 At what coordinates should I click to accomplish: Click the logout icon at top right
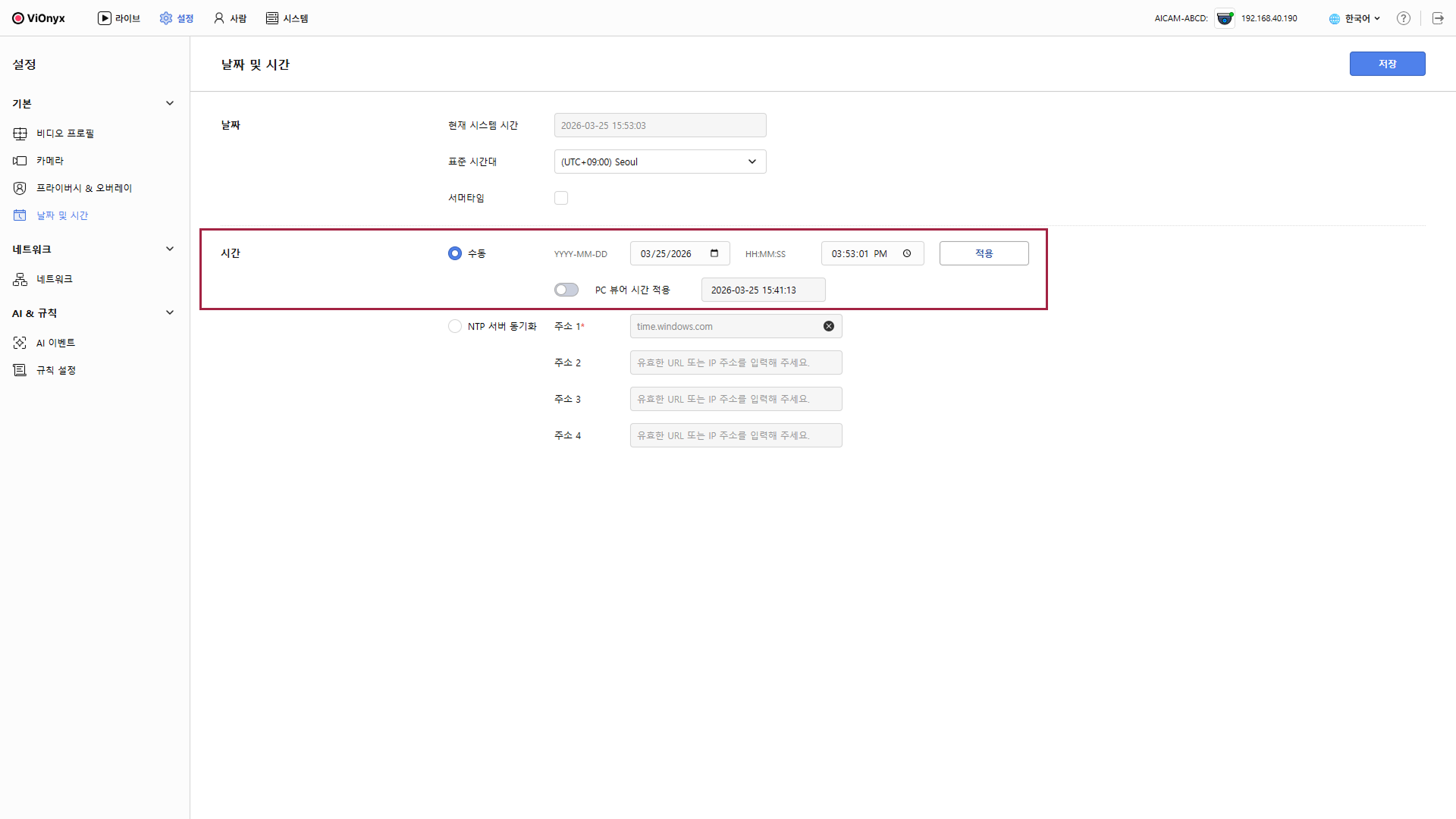(x=1438, y=18)
